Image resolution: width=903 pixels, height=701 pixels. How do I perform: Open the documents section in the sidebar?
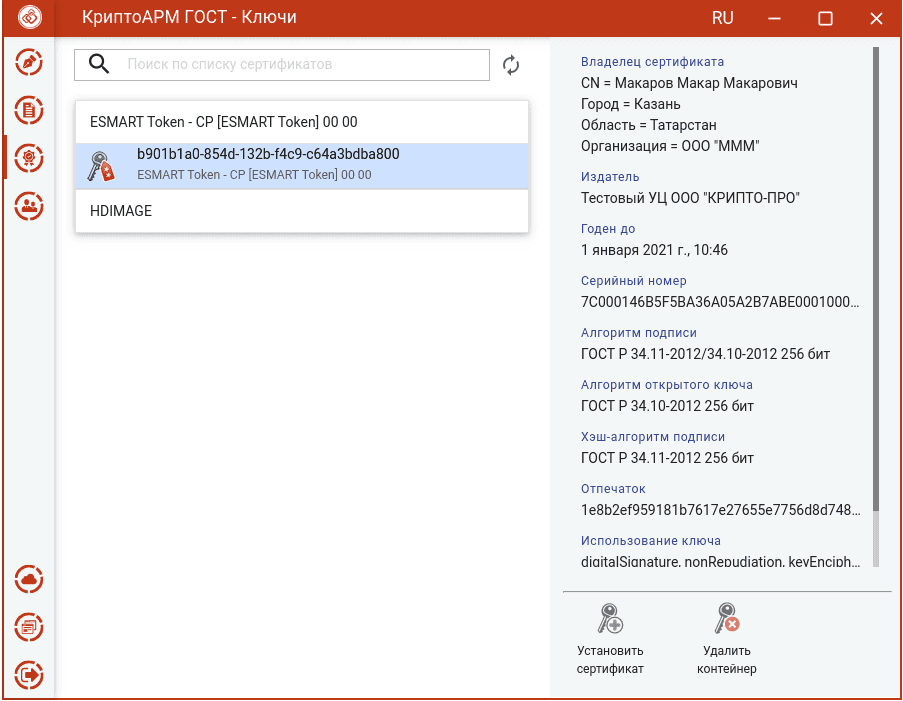click(29, 110)
